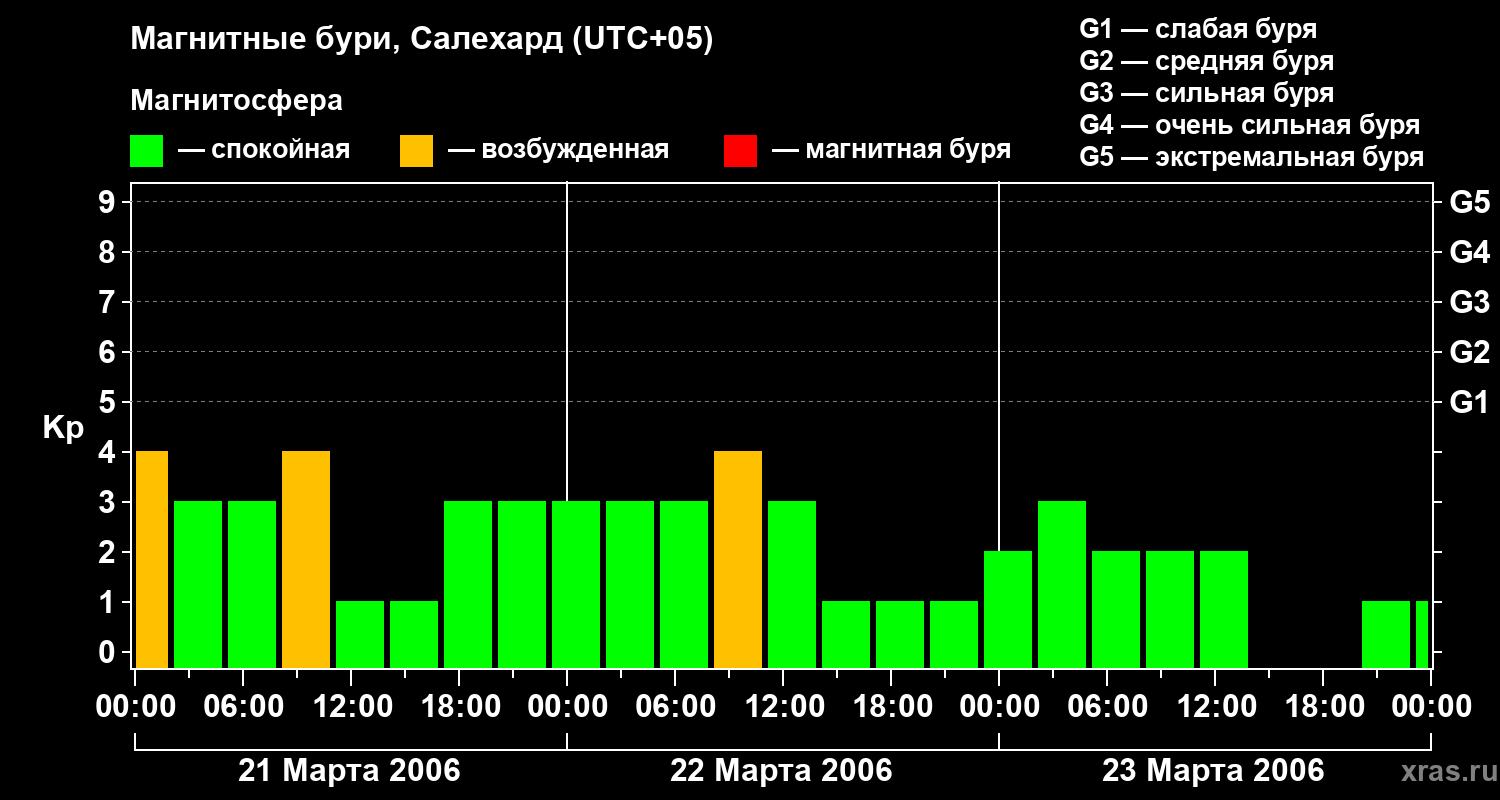
Task: Click the 06:00 time label for 22 March
Action: pyautogui.click(x=675, y=707)
